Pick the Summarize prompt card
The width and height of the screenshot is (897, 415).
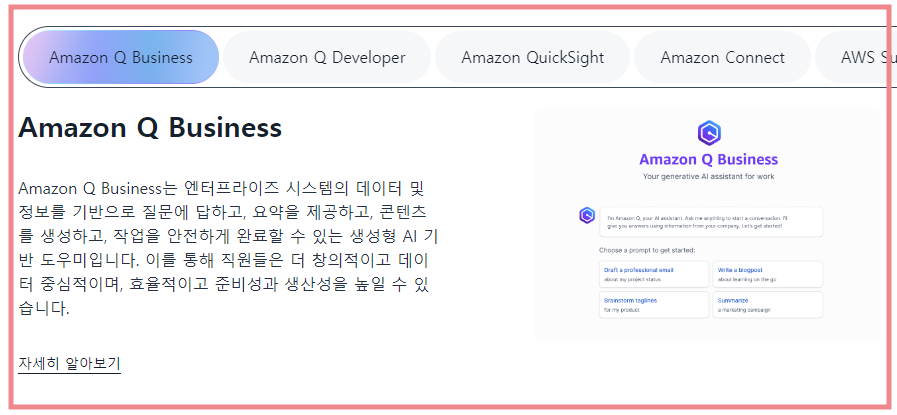tap(767, 305)
